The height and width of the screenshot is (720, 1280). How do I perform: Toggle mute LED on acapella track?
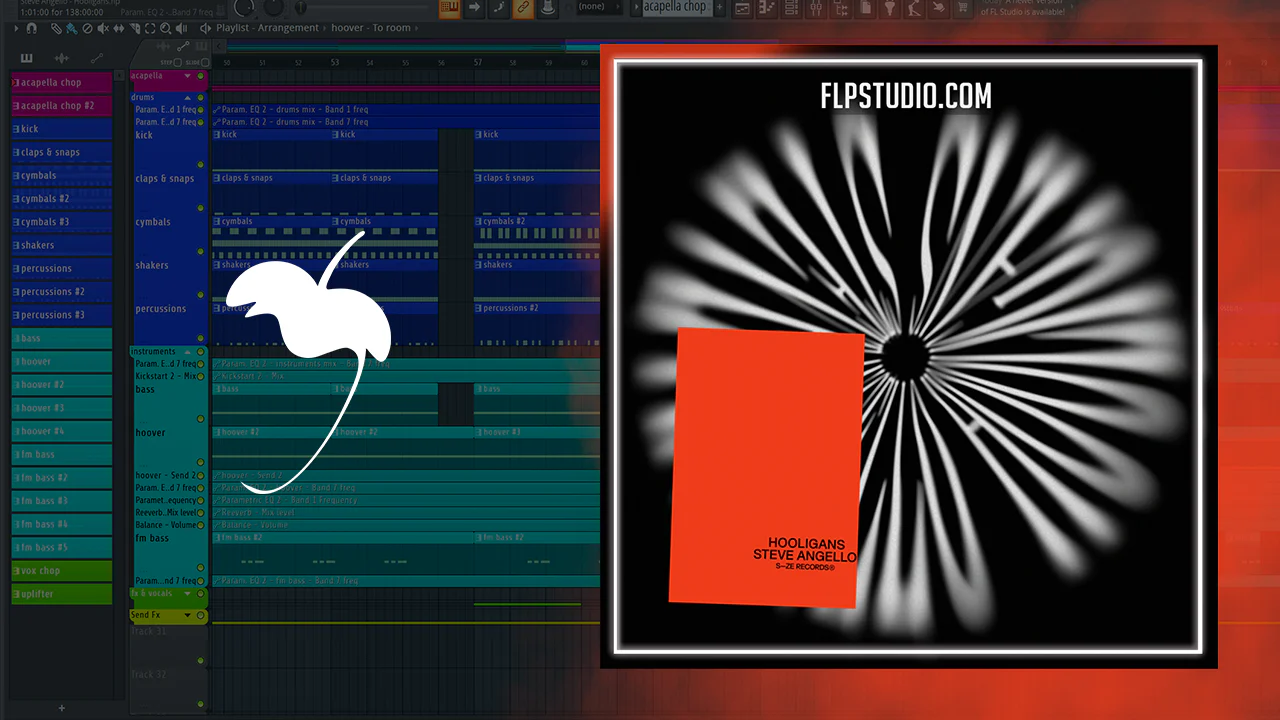(201, 76)
